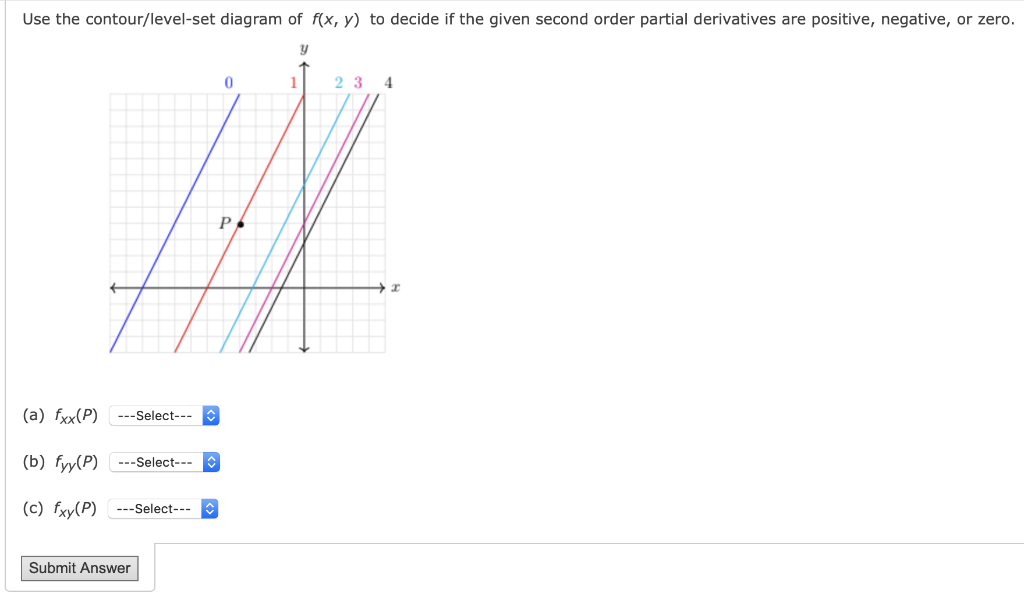Click the y-axis label on the graph

(x=303, y=48)
